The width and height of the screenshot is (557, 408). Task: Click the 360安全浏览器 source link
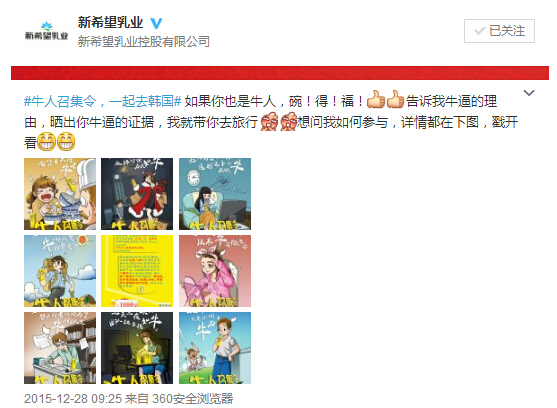click(193, 398)
